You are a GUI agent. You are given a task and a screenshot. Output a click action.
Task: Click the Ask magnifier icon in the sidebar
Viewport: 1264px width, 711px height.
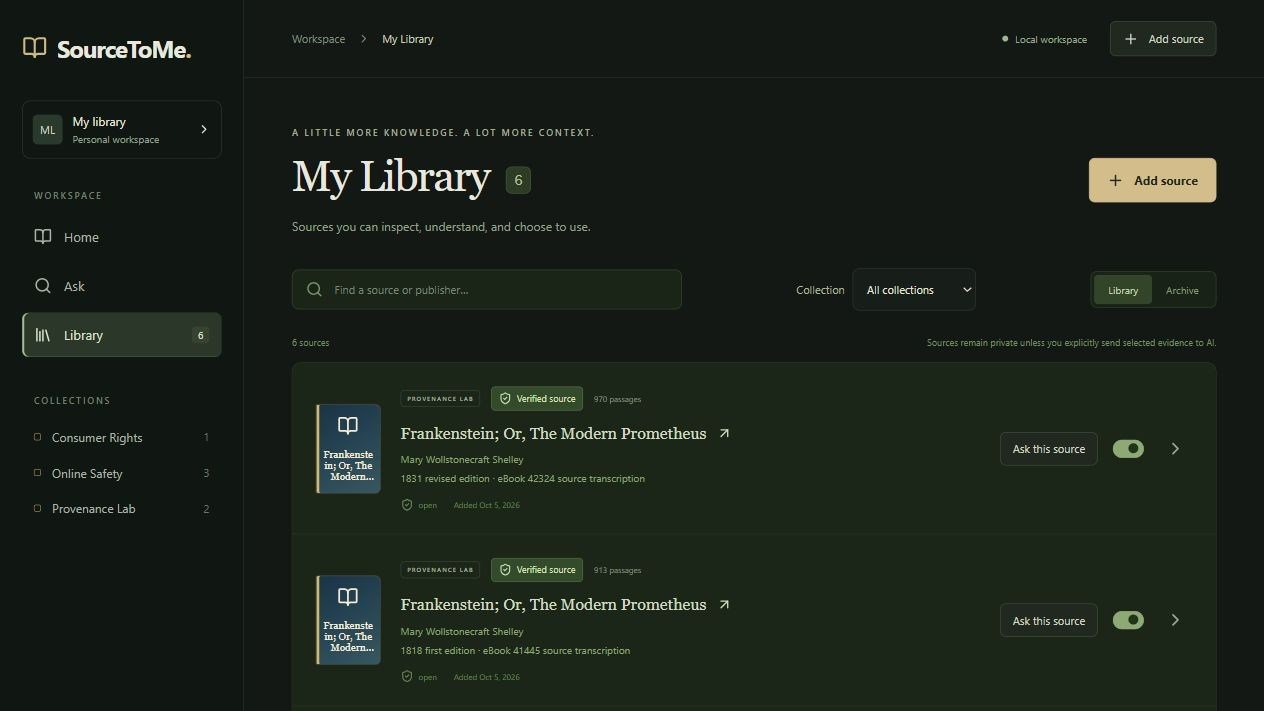coord(43,286)
